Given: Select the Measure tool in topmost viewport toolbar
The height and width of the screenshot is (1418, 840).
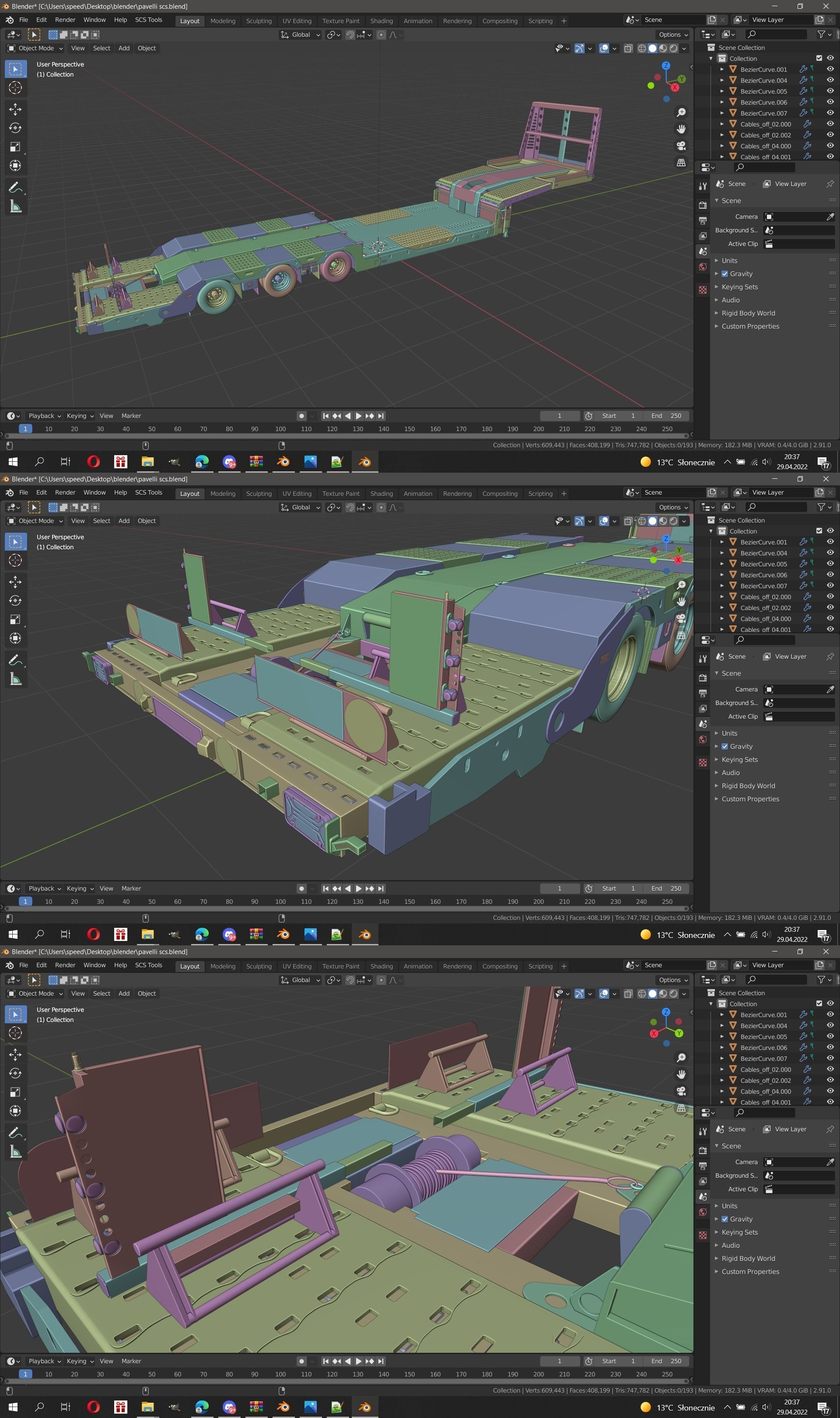Looking at the screenshot, I should point(15,207).
